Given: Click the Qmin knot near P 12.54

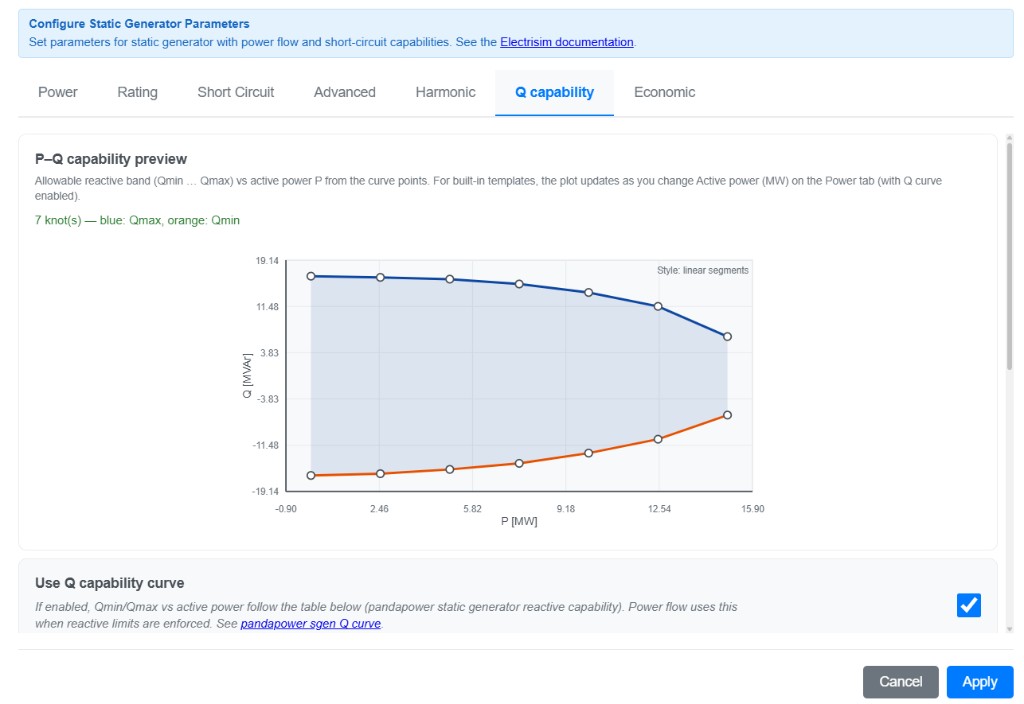Looking at the screenshot, I should click(x=658, y=439).
